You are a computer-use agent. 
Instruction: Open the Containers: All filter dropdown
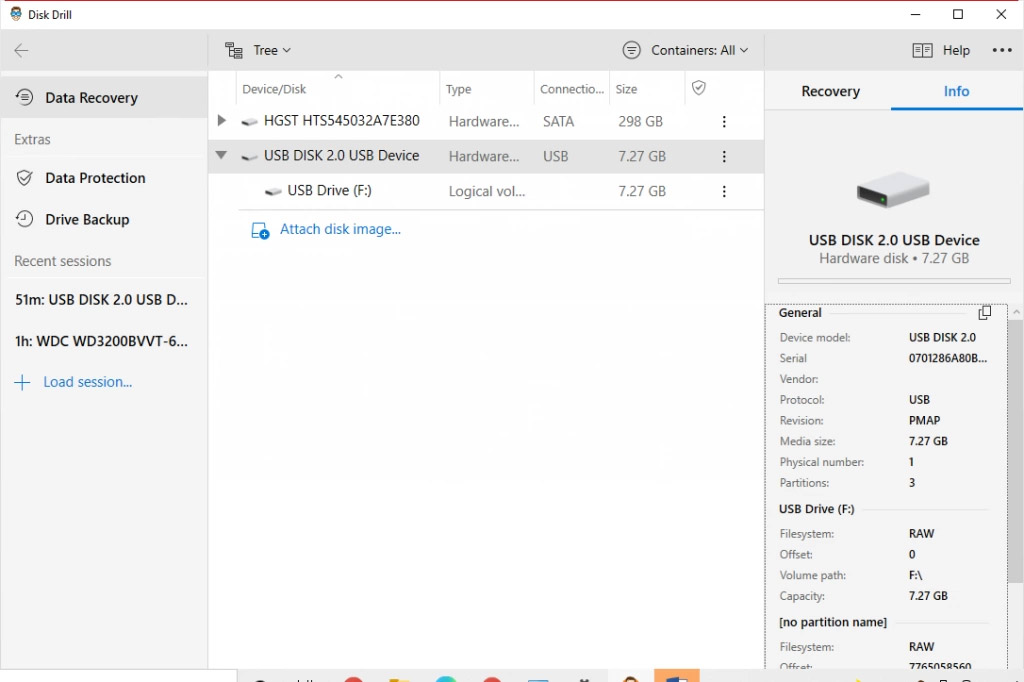[x=685, y=50]
